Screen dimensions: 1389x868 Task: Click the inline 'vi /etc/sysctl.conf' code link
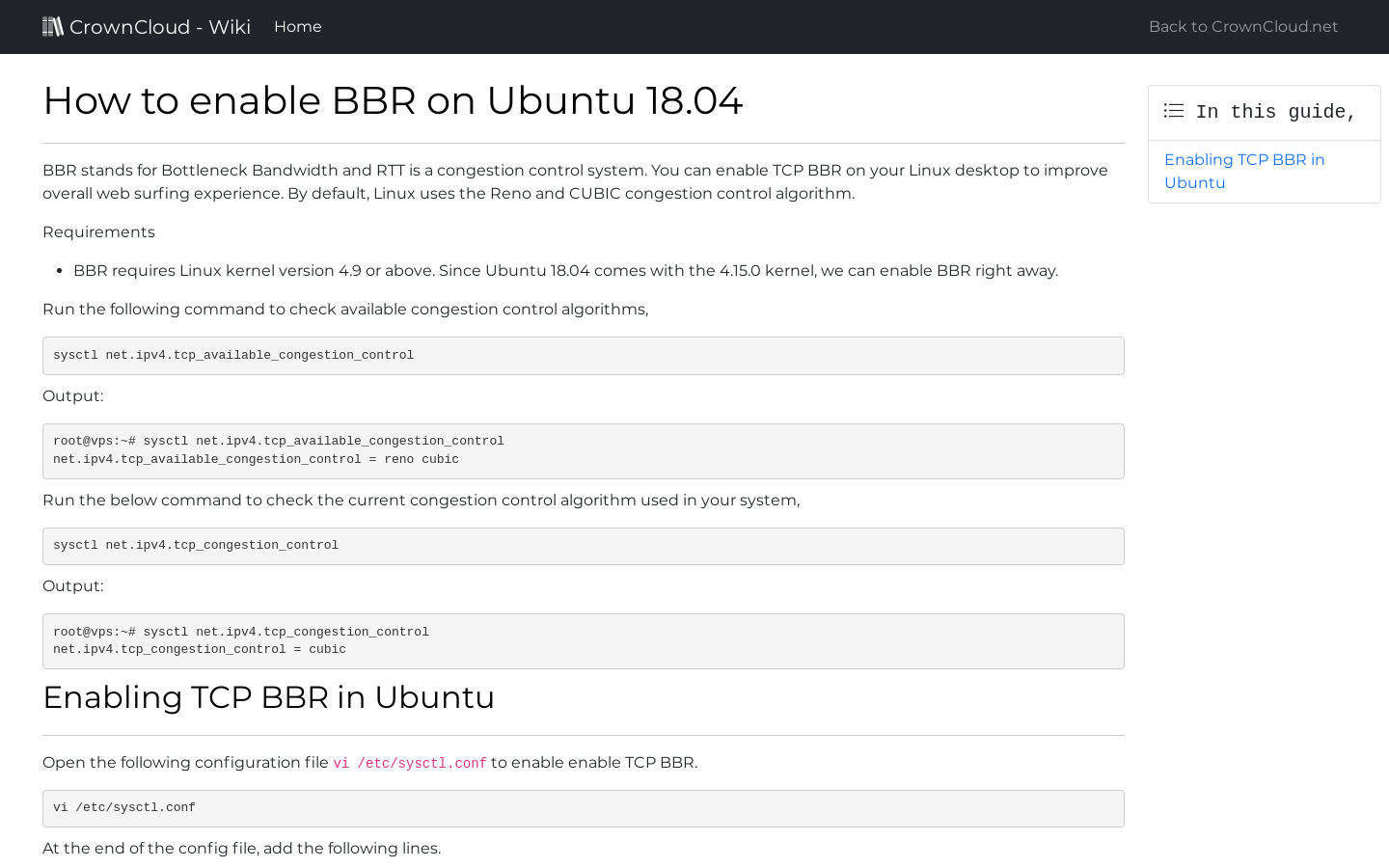[410, 763]
